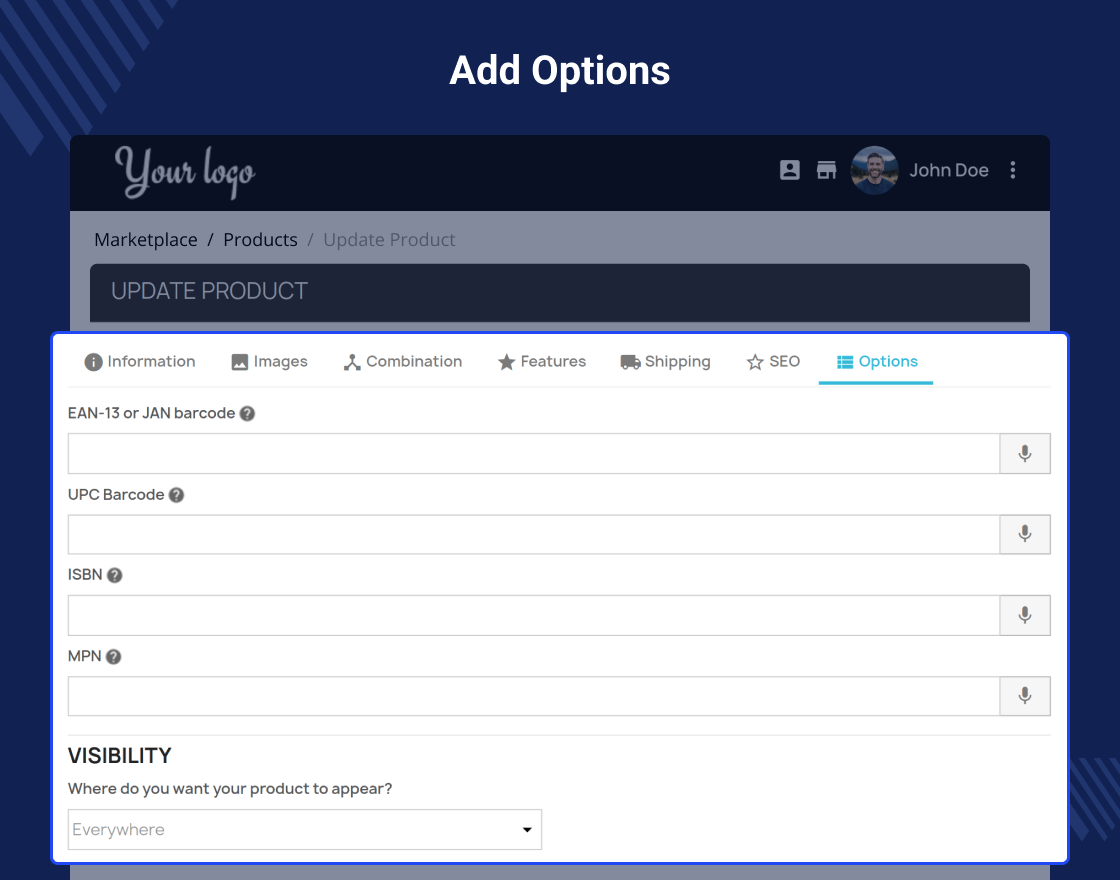Image resolution: width=1120 pixels, height=880 pixels.
Task: Switch to the Information tab
Action: [x=140, y=361]
